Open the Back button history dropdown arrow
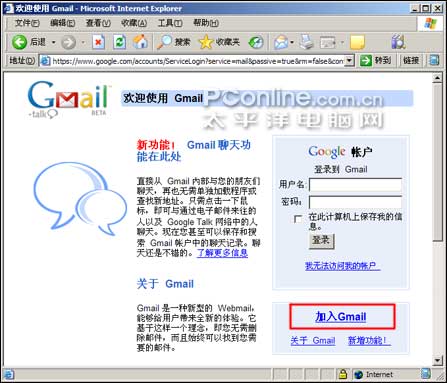Image resolution: width=447 pixels, height=383 pixels. point(53,42)
